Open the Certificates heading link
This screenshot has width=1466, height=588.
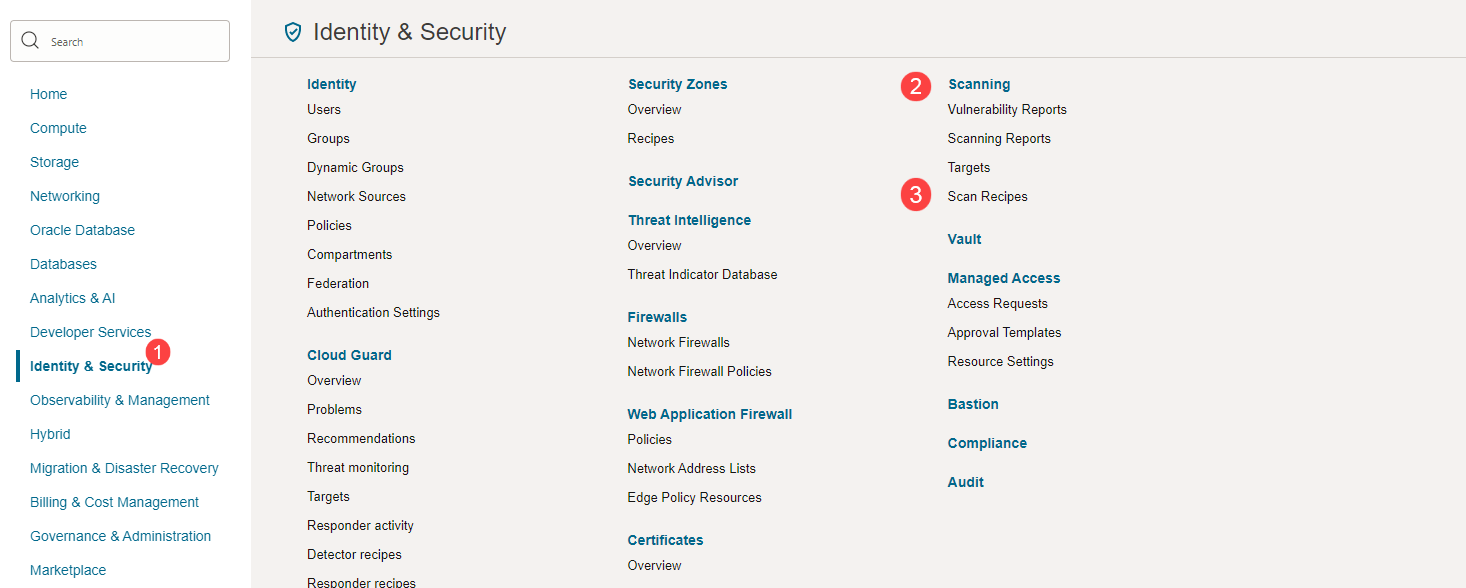665,540
